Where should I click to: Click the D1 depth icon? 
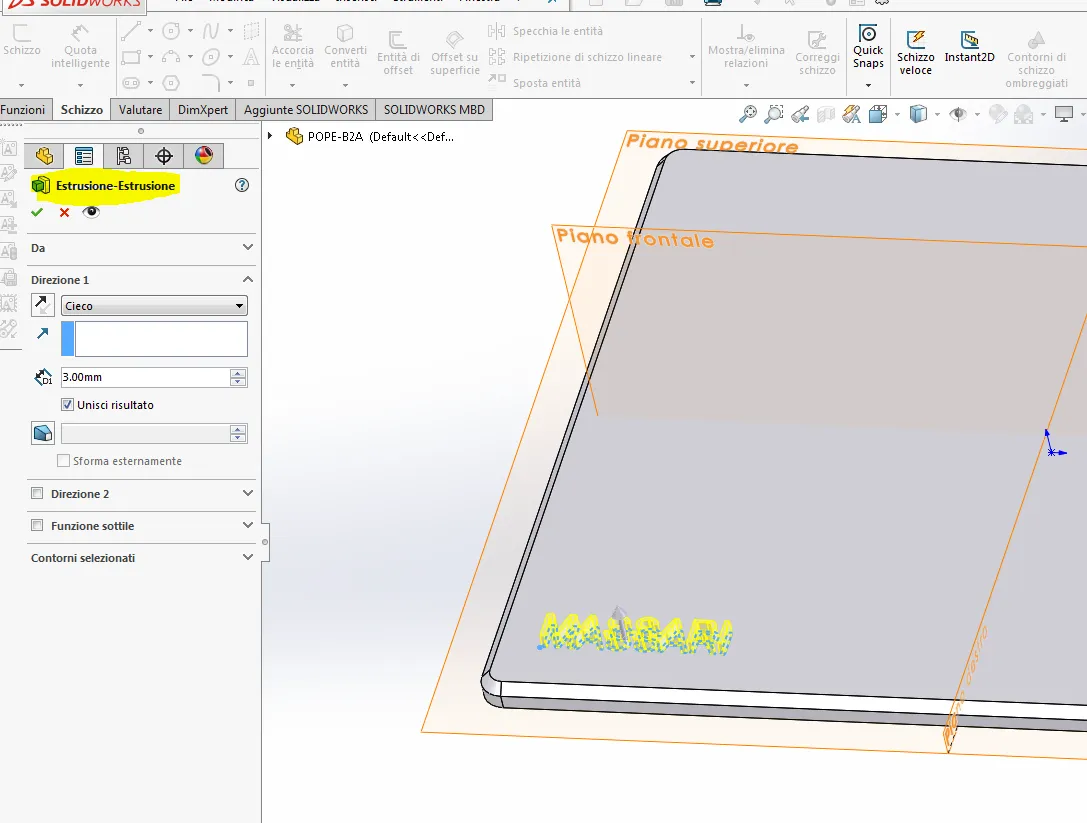pos(43,377)
